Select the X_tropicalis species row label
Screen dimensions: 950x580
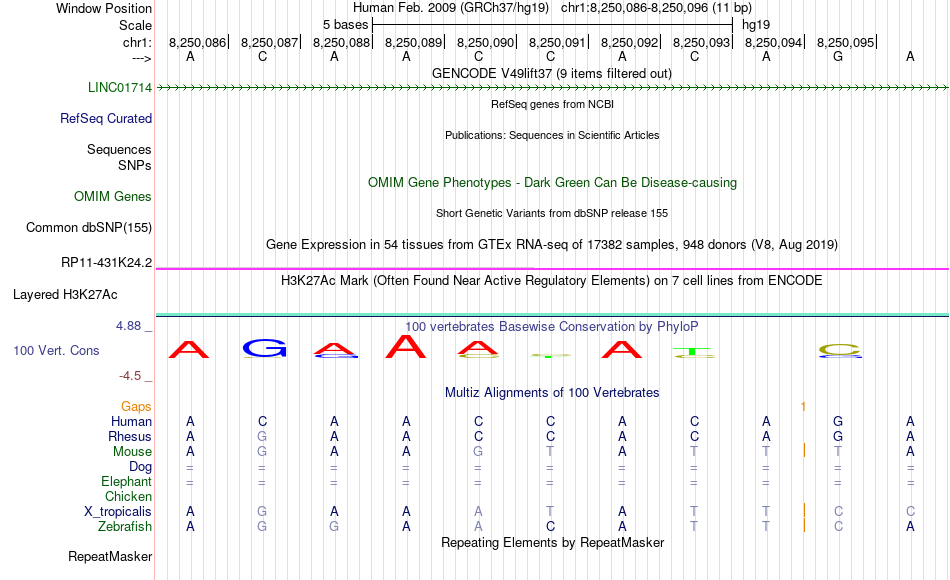pos(118,512)
